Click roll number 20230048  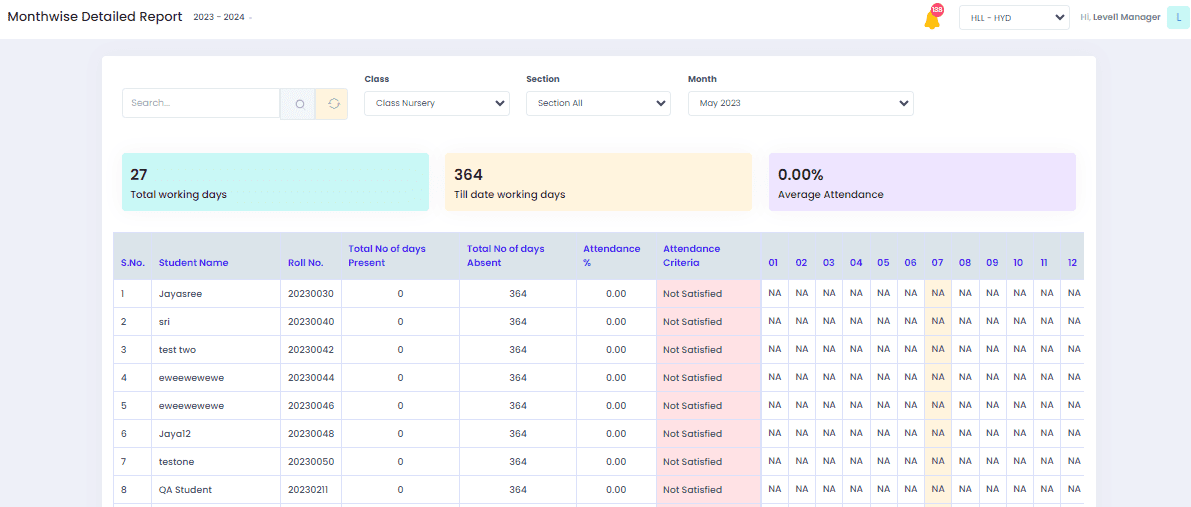[311, 433]
